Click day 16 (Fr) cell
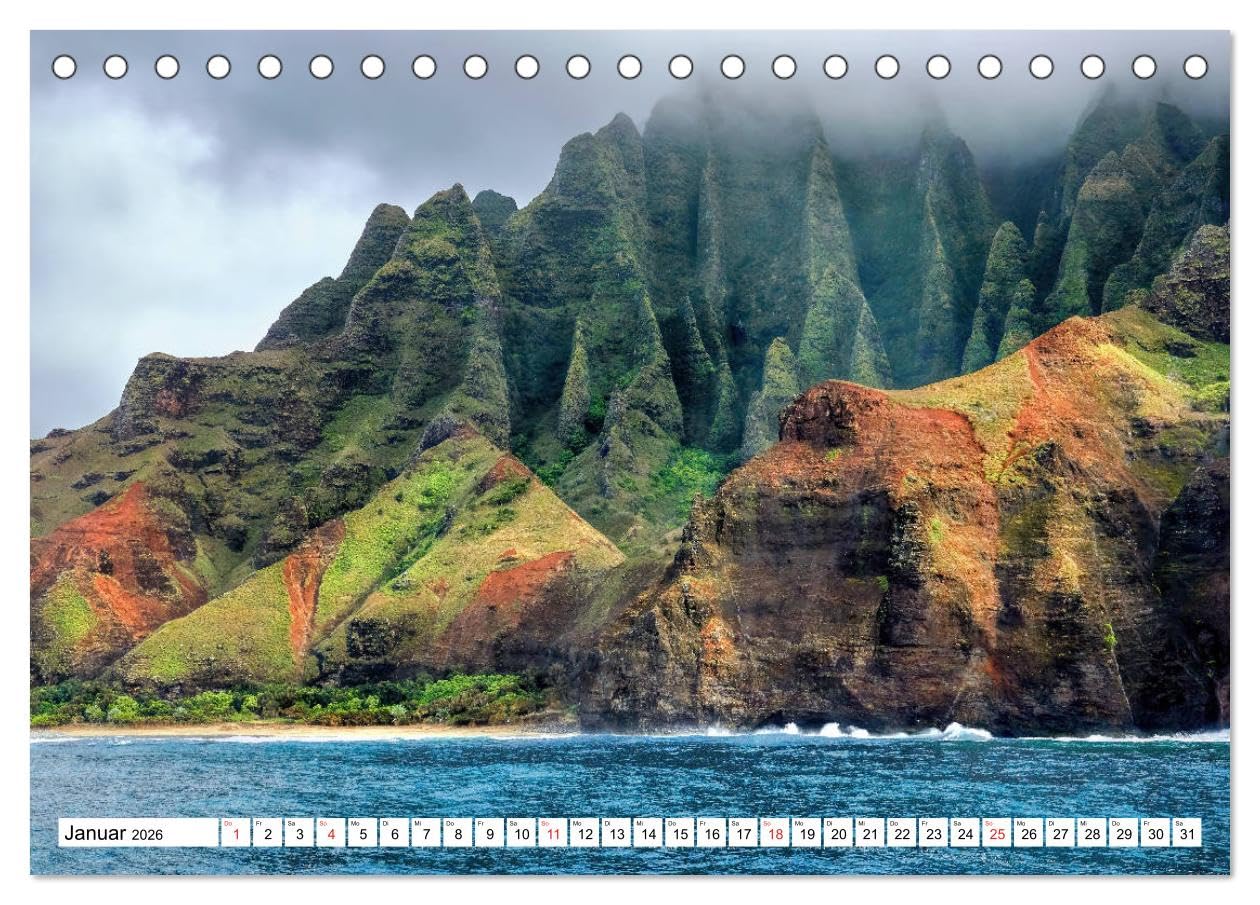Image resolution: width=1260 pixels, height=905 pixels. point(712,833)
